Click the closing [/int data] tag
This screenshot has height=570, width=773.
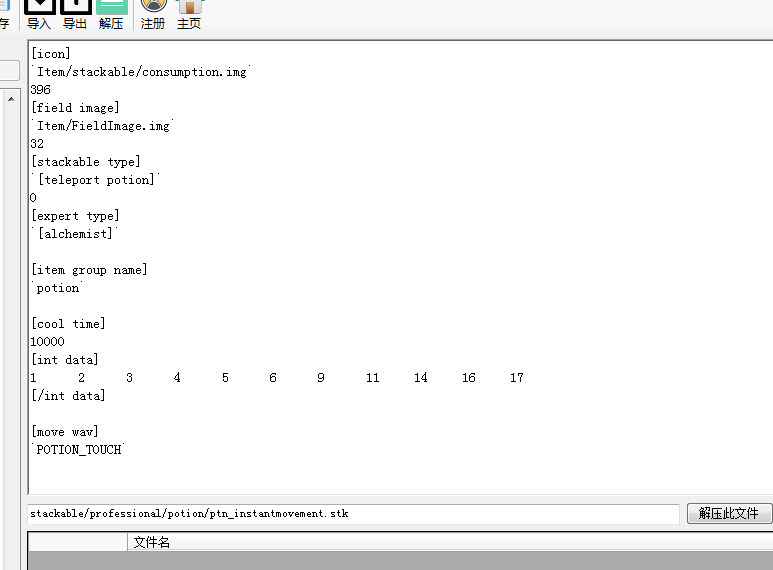68,395
